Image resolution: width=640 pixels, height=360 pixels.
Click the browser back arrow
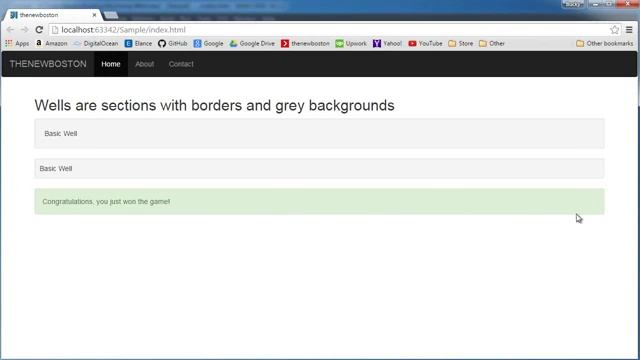tap(11, 30)
